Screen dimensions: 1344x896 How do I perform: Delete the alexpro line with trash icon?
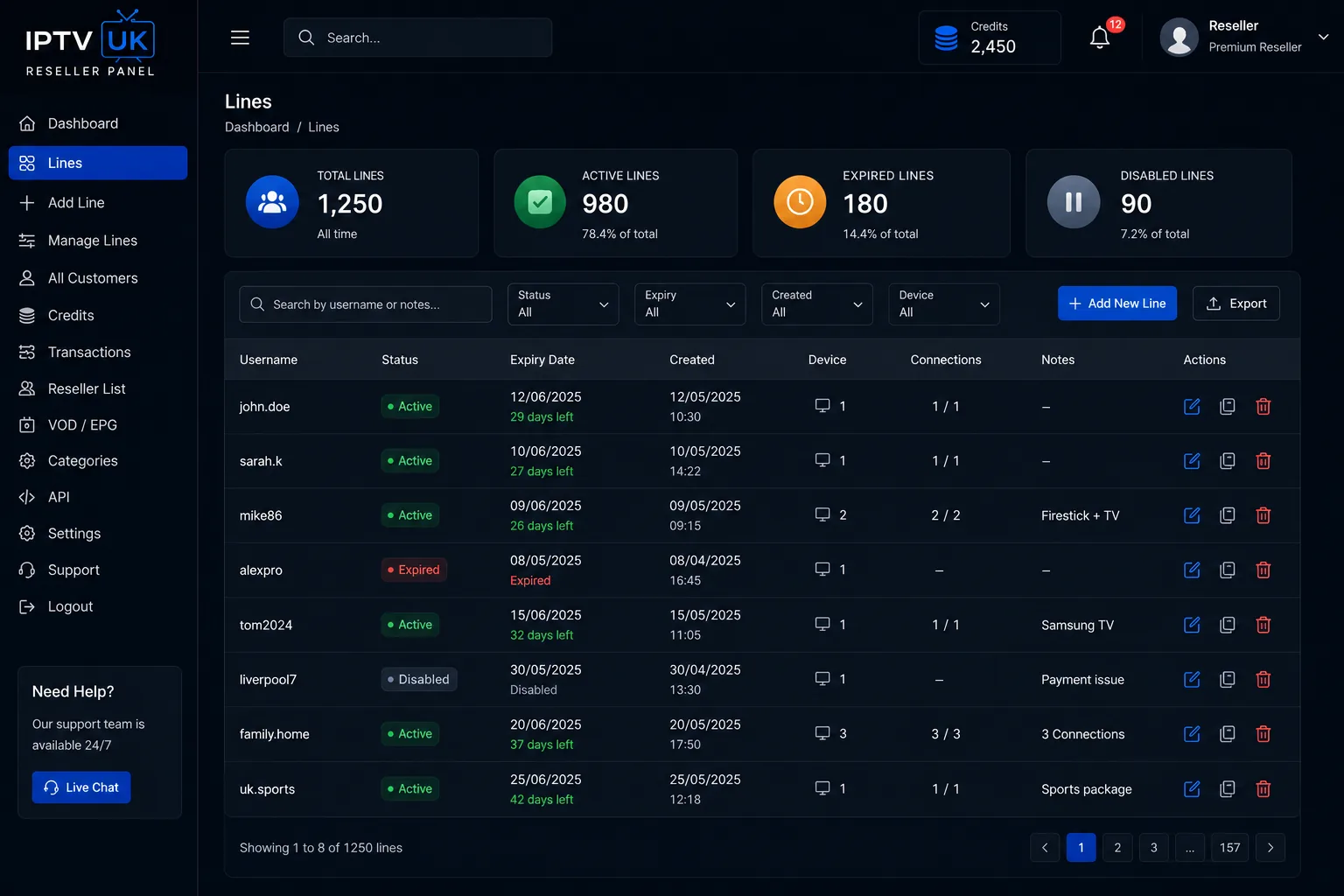pyautogui.click(x=1263, y=570)
